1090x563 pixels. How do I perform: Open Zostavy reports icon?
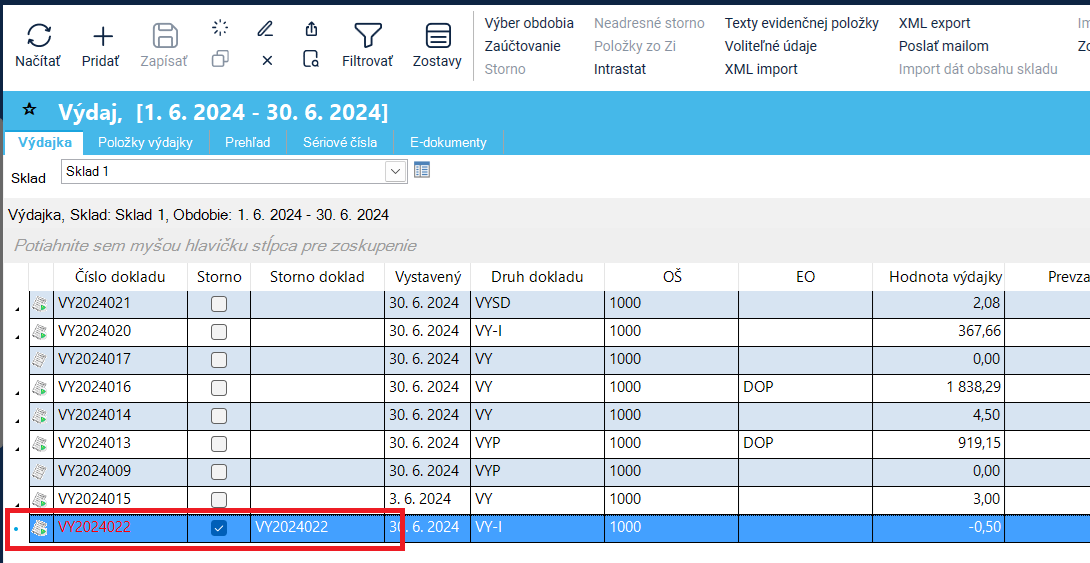tap(437, 37)
